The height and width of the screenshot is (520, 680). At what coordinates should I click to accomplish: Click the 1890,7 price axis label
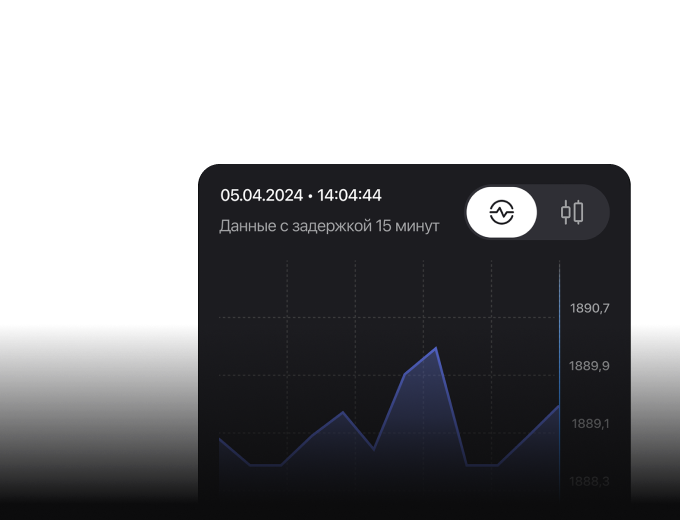pos(589,308)
